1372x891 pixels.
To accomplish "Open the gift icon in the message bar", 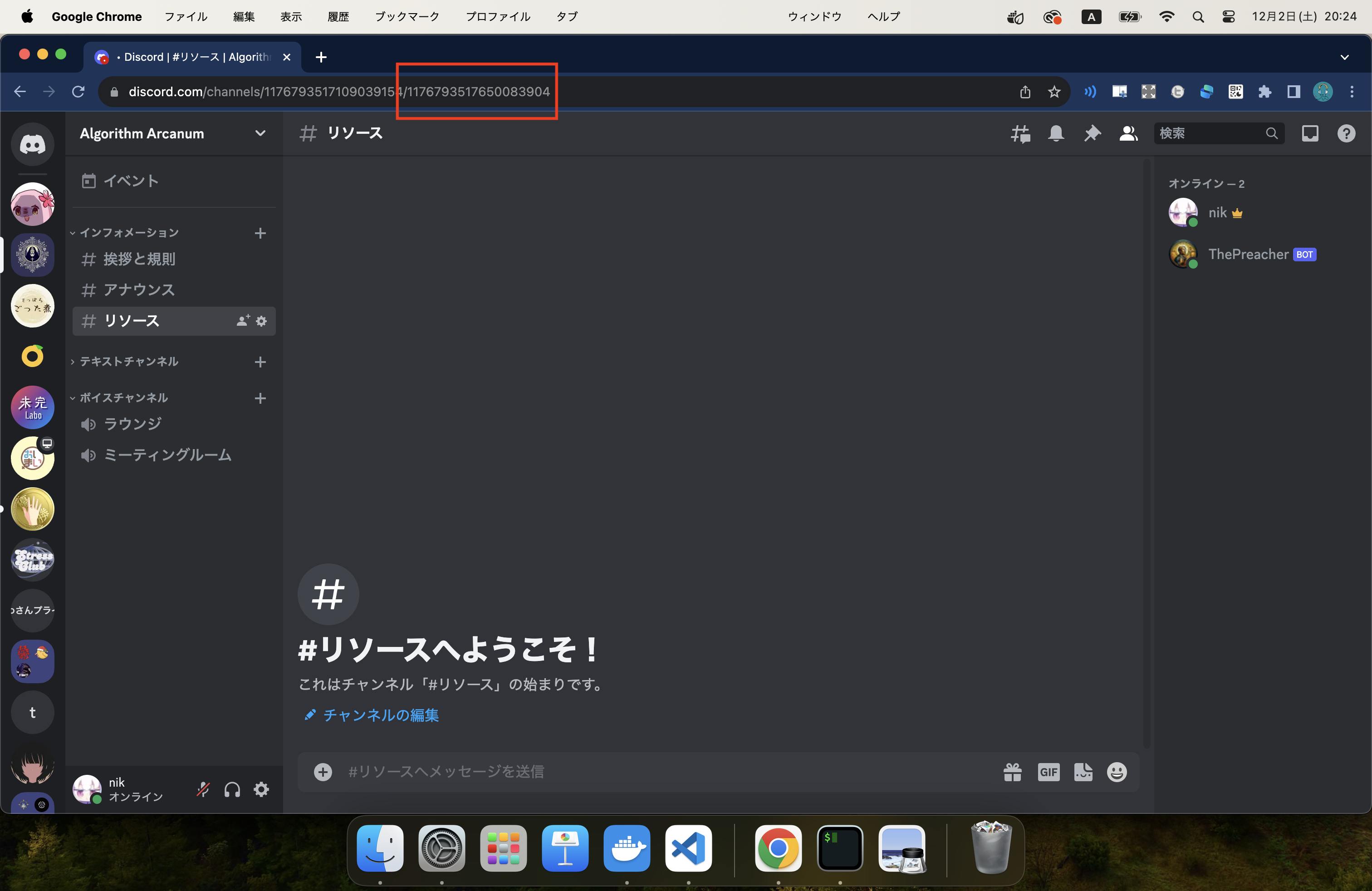I will pos(1013,772).
